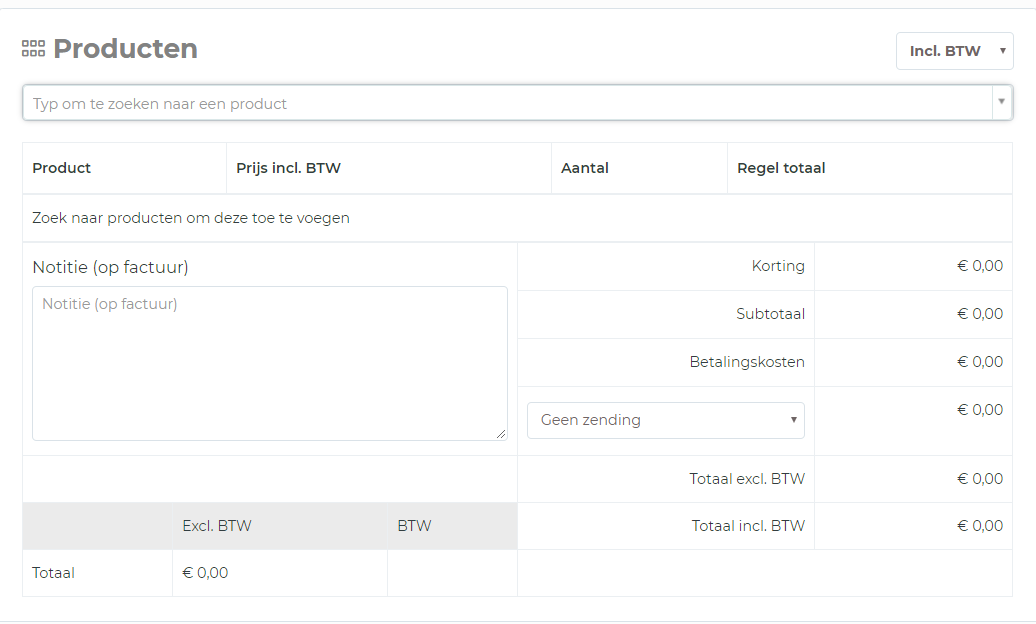This screenshot has width=1036, height=624.
Task: Click the Korting row label
Action: (778, 266)
